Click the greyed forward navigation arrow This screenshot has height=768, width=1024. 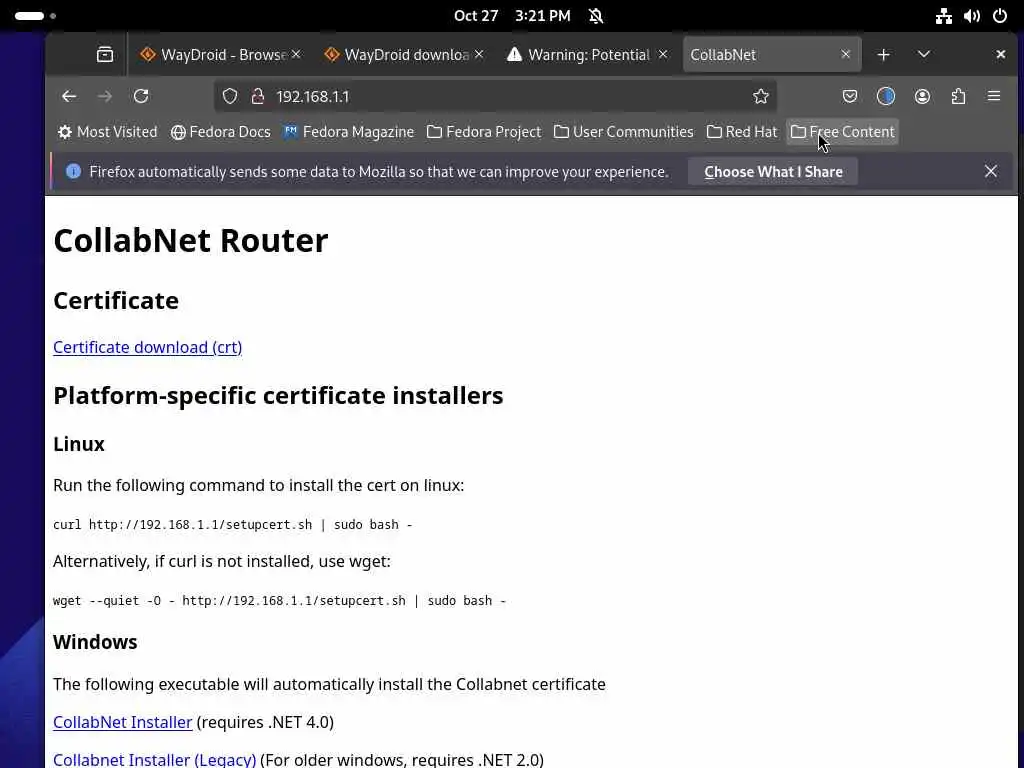[104, 97]
